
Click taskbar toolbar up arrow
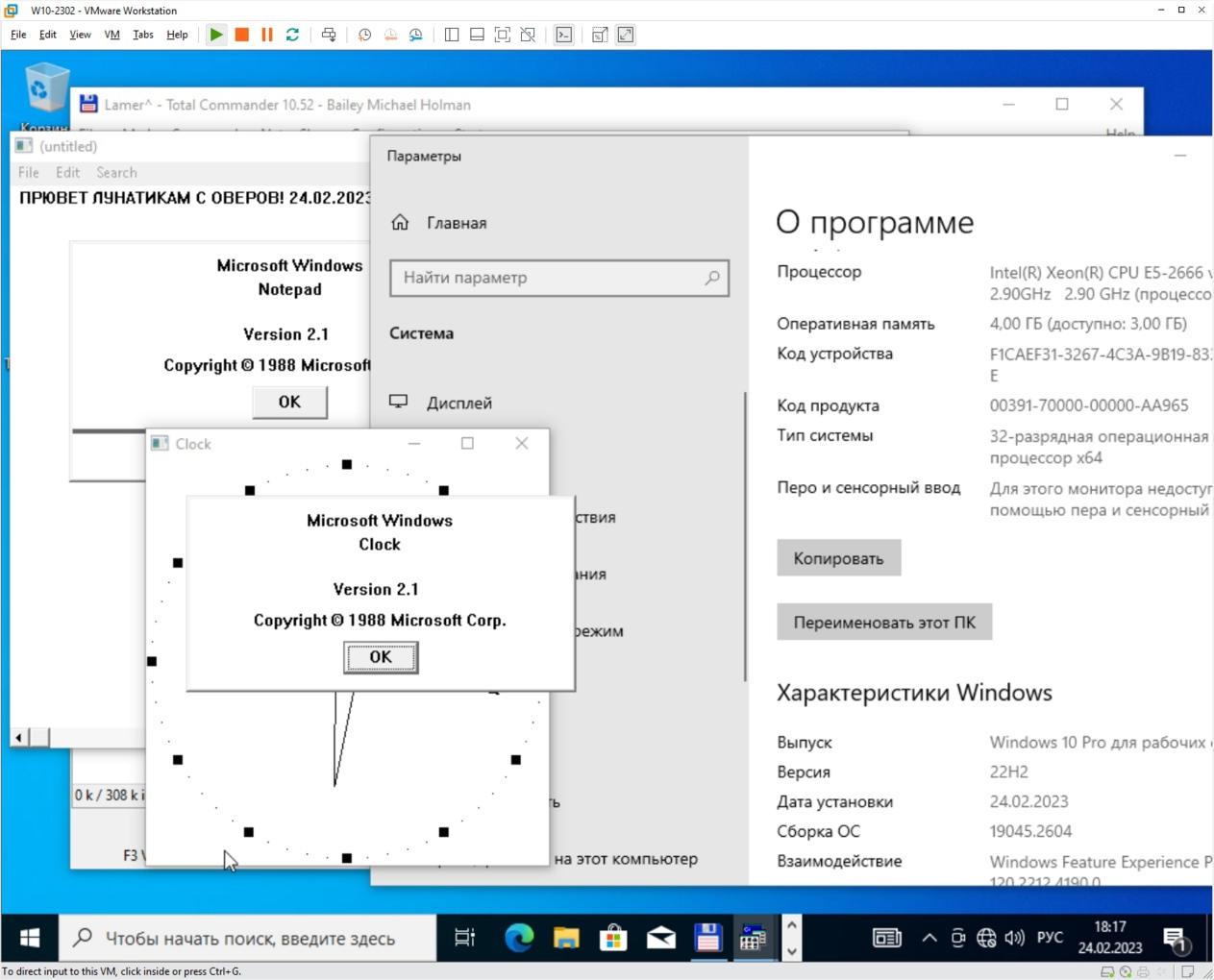point(791,924)
